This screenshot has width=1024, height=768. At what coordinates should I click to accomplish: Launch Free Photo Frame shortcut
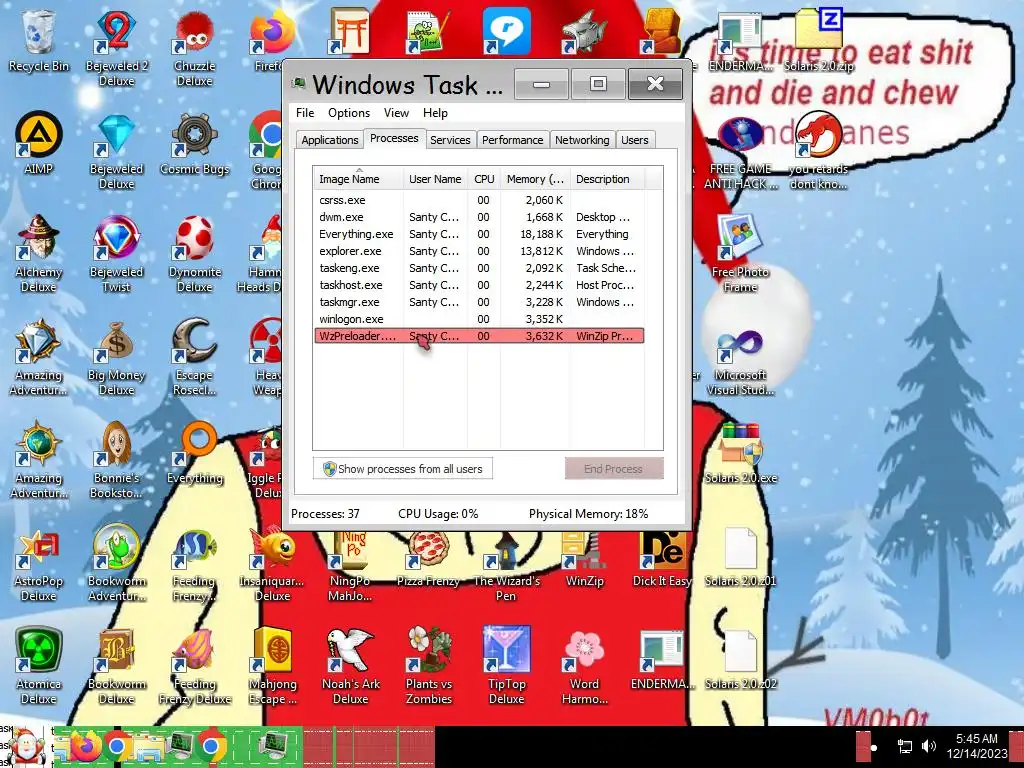(x=741, y=254)
